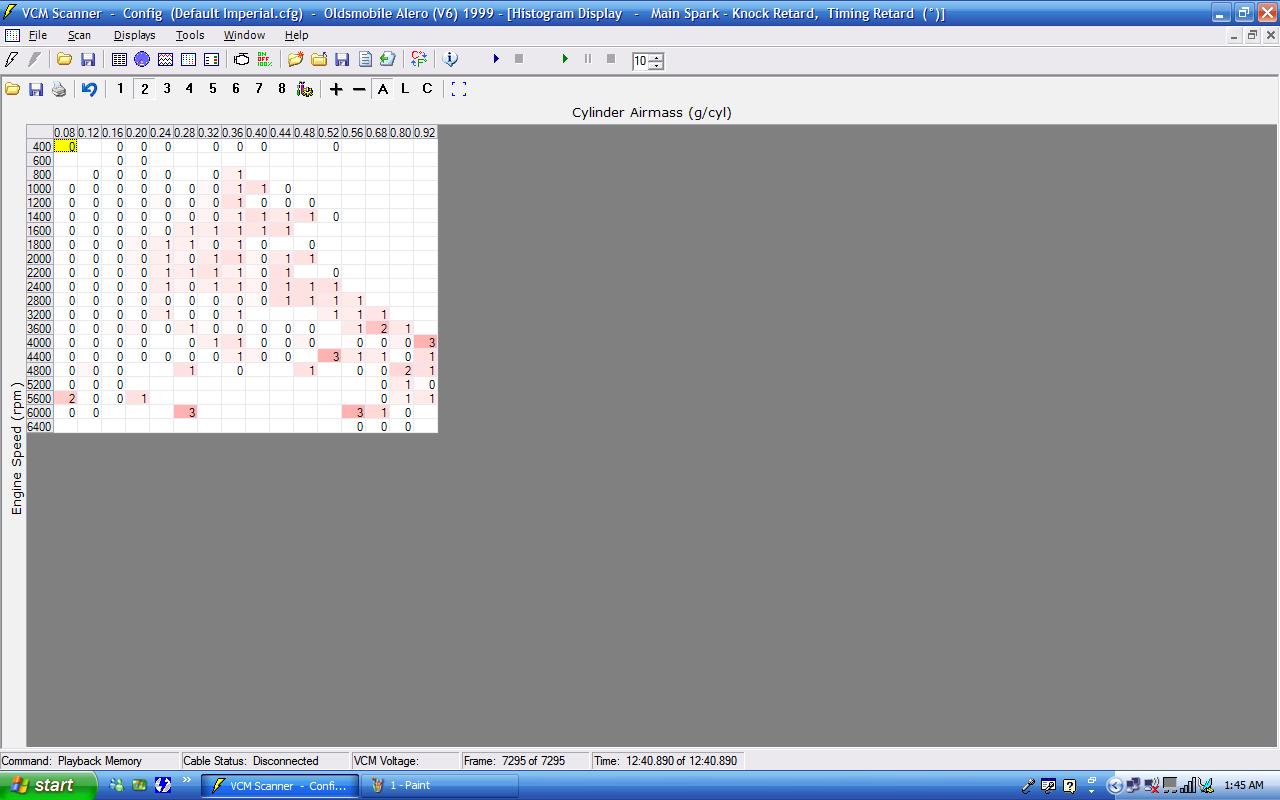Print the histogram using printer icon
Viewport: 1280px width, 800px height.
(x=59, y=89)
